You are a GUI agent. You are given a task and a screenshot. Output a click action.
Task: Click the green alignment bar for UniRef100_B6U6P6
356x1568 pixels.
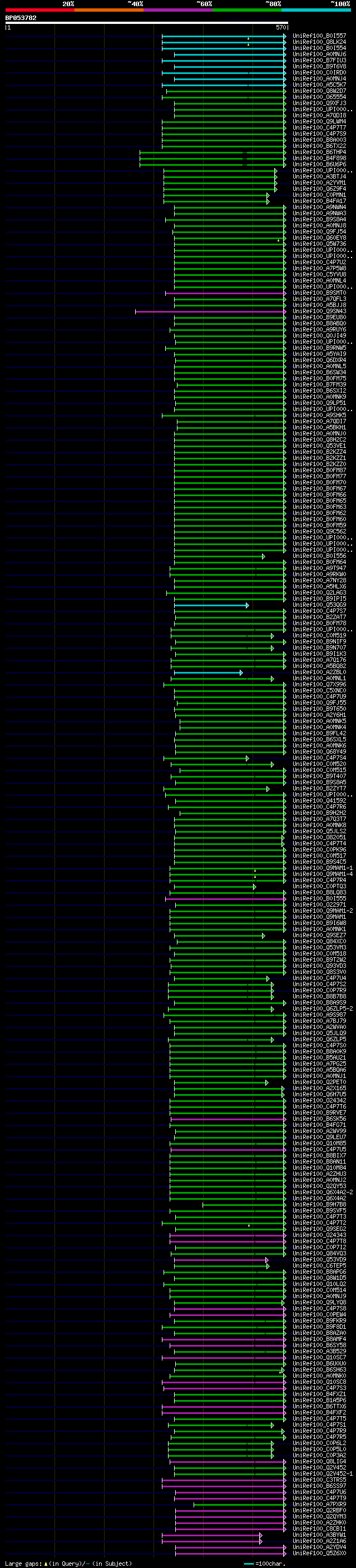coord(212,164)
